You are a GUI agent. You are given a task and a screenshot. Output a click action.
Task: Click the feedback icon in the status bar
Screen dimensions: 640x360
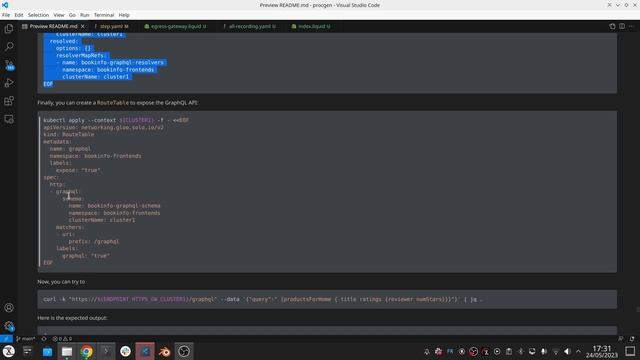click(620, 339)
